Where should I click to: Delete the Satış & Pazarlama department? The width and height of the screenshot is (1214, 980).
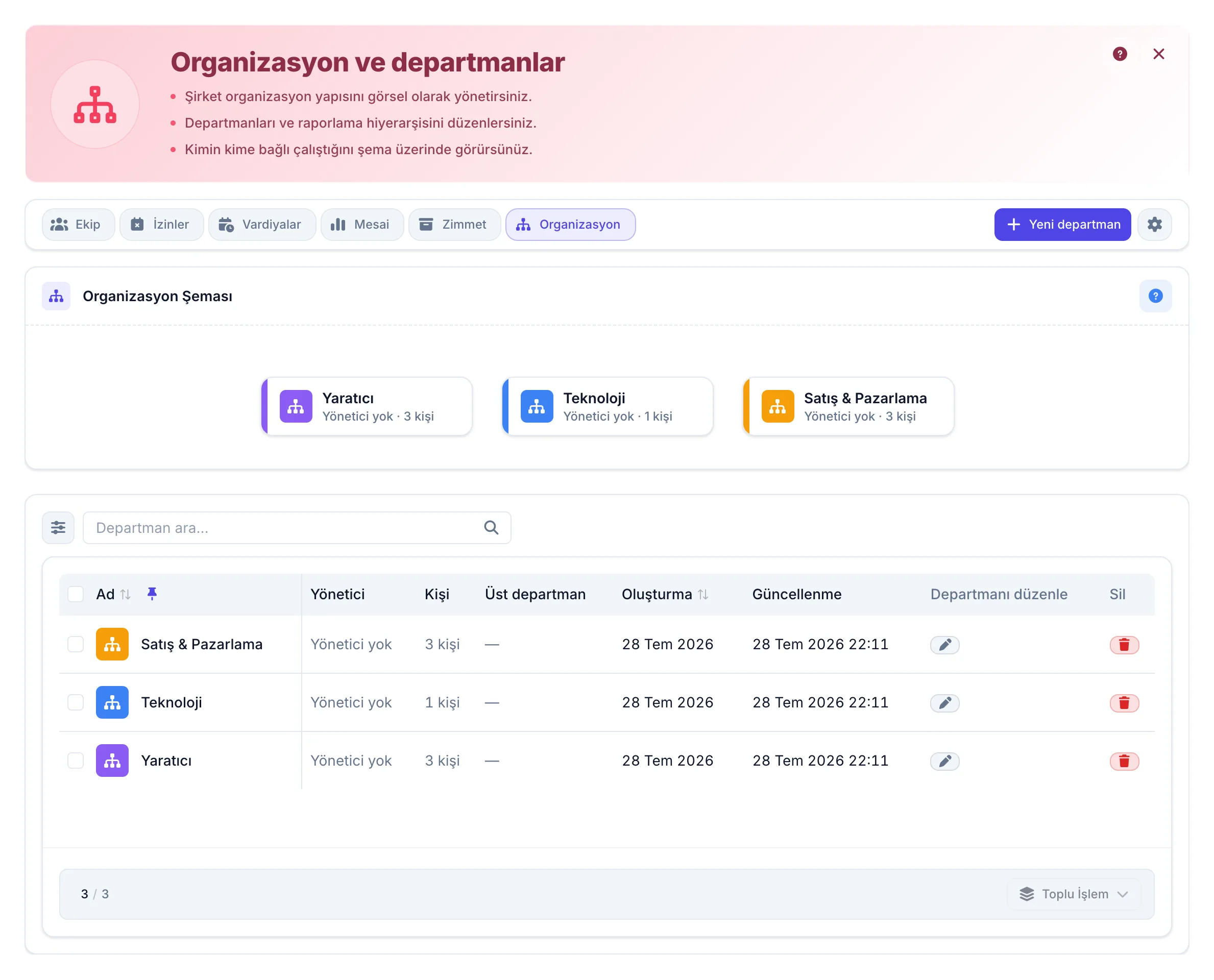tap(1124, 644)
